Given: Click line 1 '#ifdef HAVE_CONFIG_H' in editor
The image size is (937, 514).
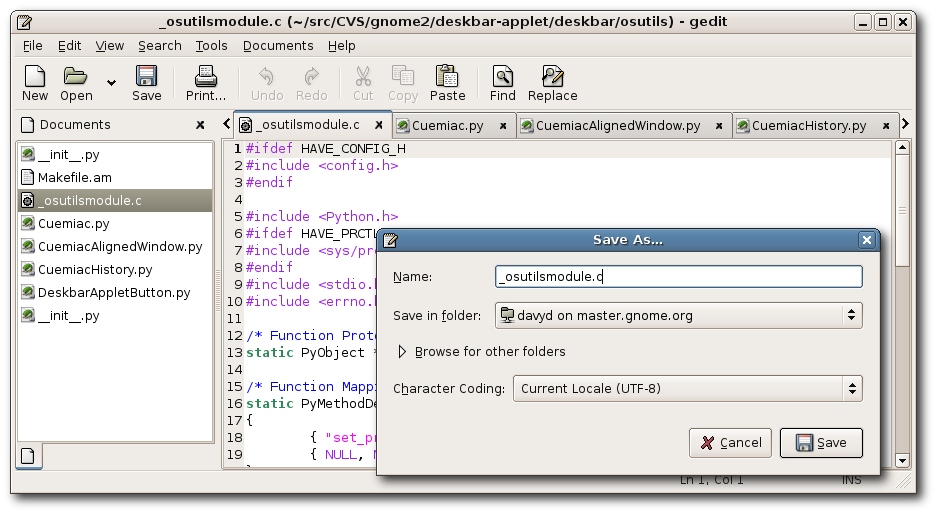Looking at the screenshot, I should coord(326,148).
